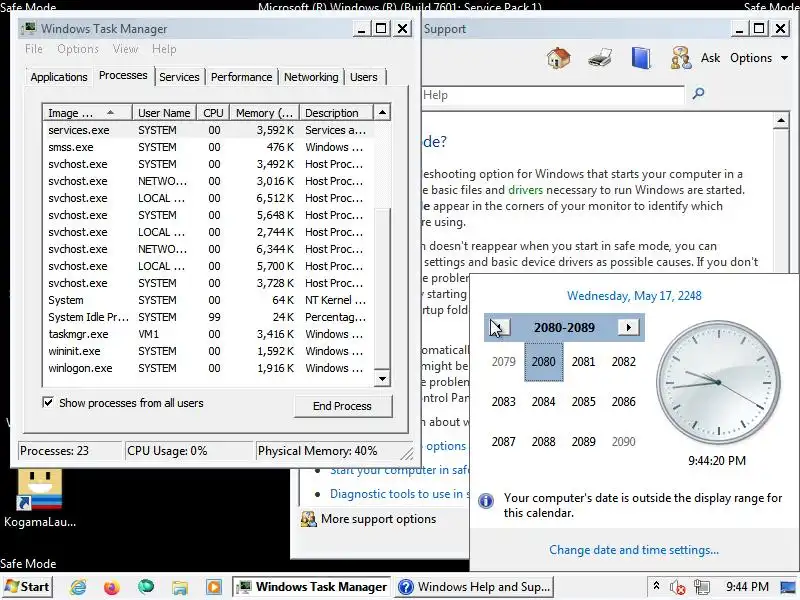Select year 2085 in calendar

(x=583, y=402)
